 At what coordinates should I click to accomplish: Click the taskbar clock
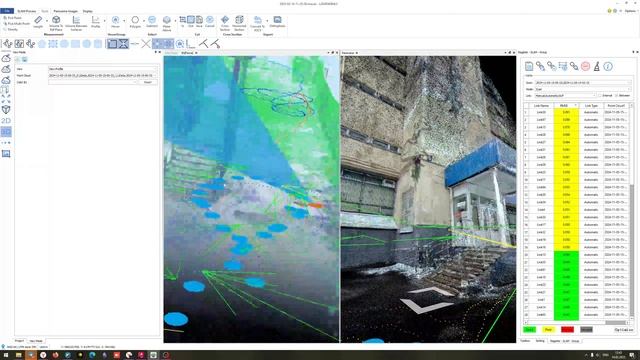pyautogui.click(x=618, y=355)
